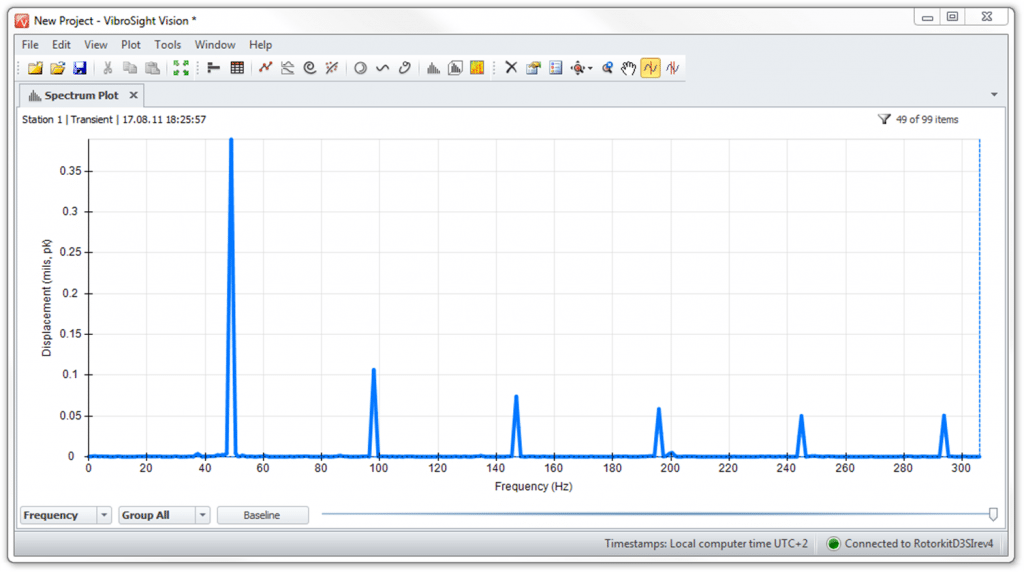Click the spectrum bars plot icon
The height and width of the screenshot is (572, 1024).
(433, 68)
